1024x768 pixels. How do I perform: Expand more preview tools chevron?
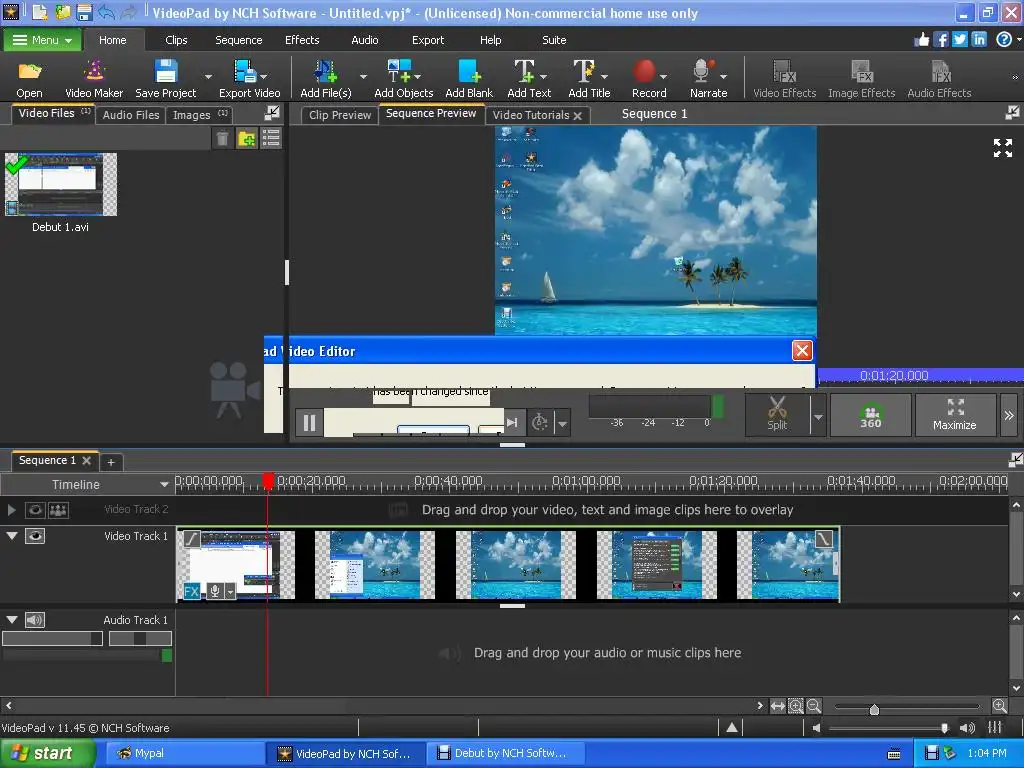pyautogui.click(x=1009, y=415)
